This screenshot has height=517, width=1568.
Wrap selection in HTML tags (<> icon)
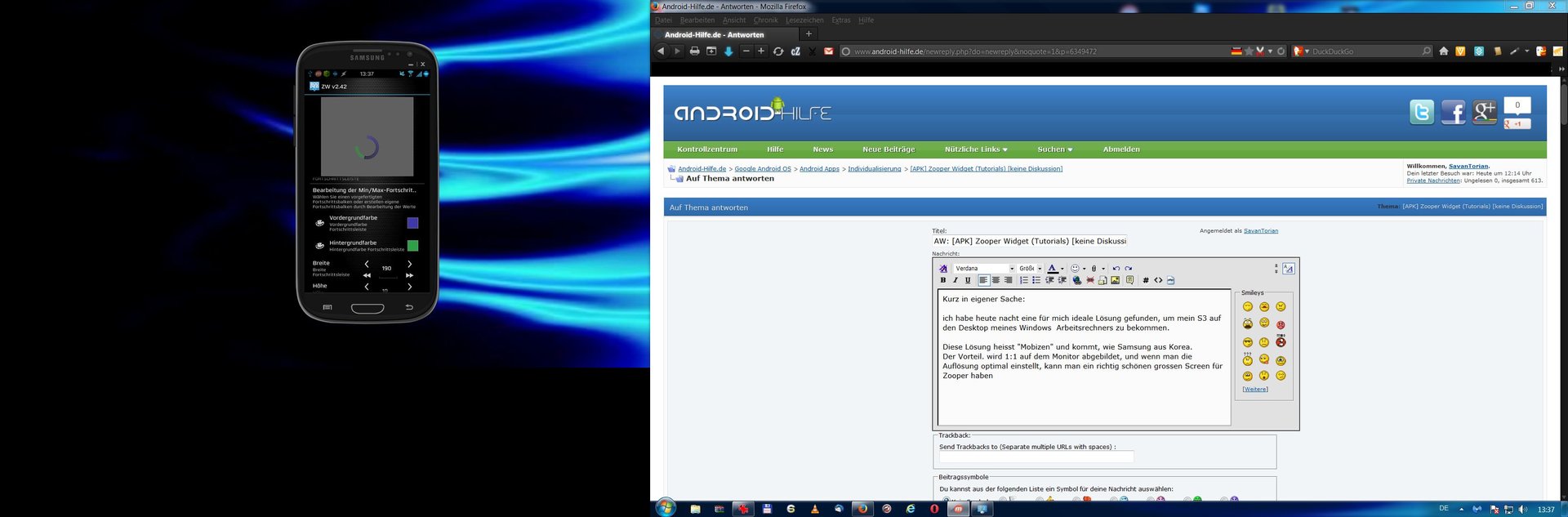coord(1158,280)
